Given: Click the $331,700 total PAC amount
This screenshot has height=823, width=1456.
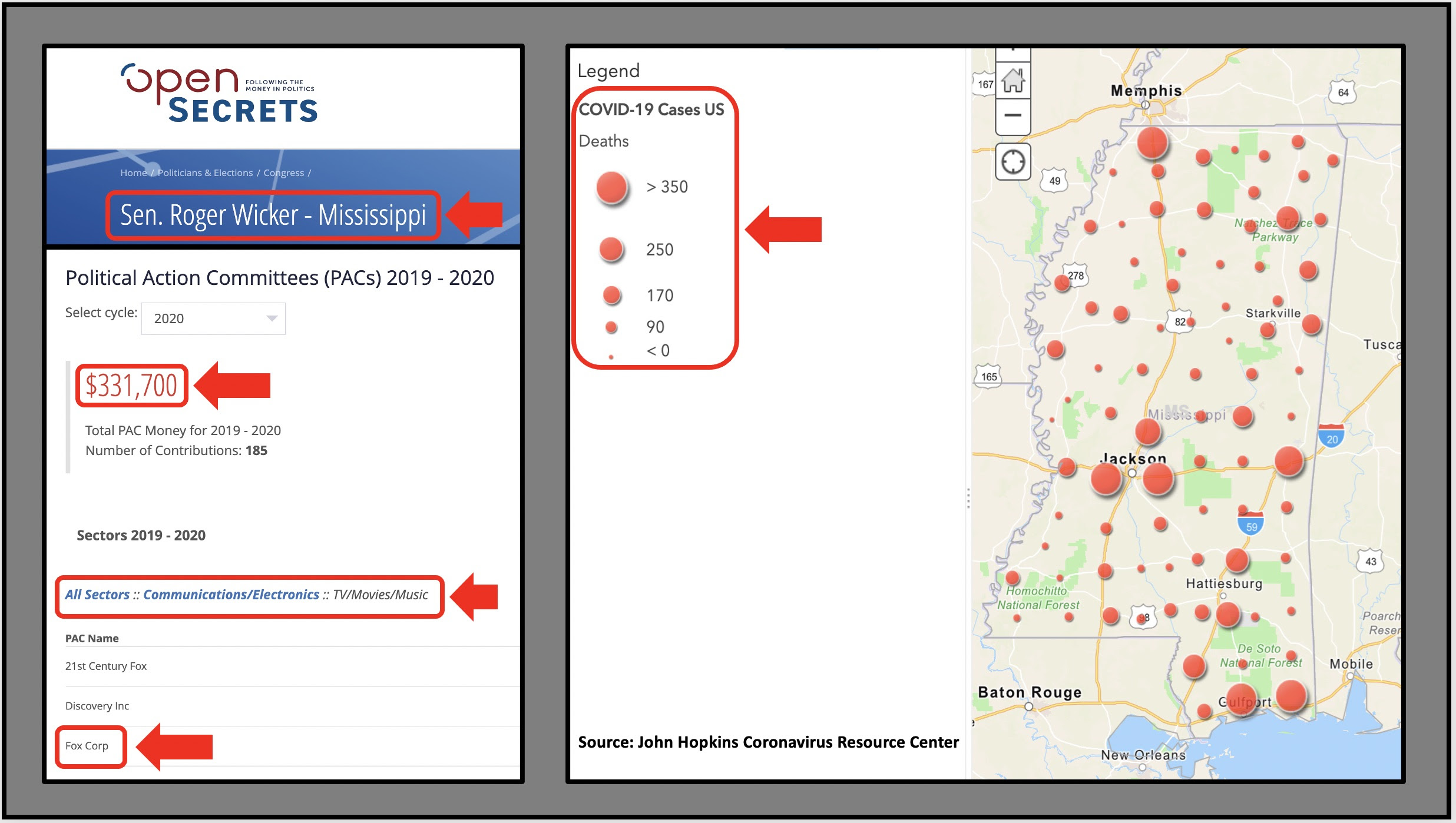Looking at the screenshot, I should 131,386.
